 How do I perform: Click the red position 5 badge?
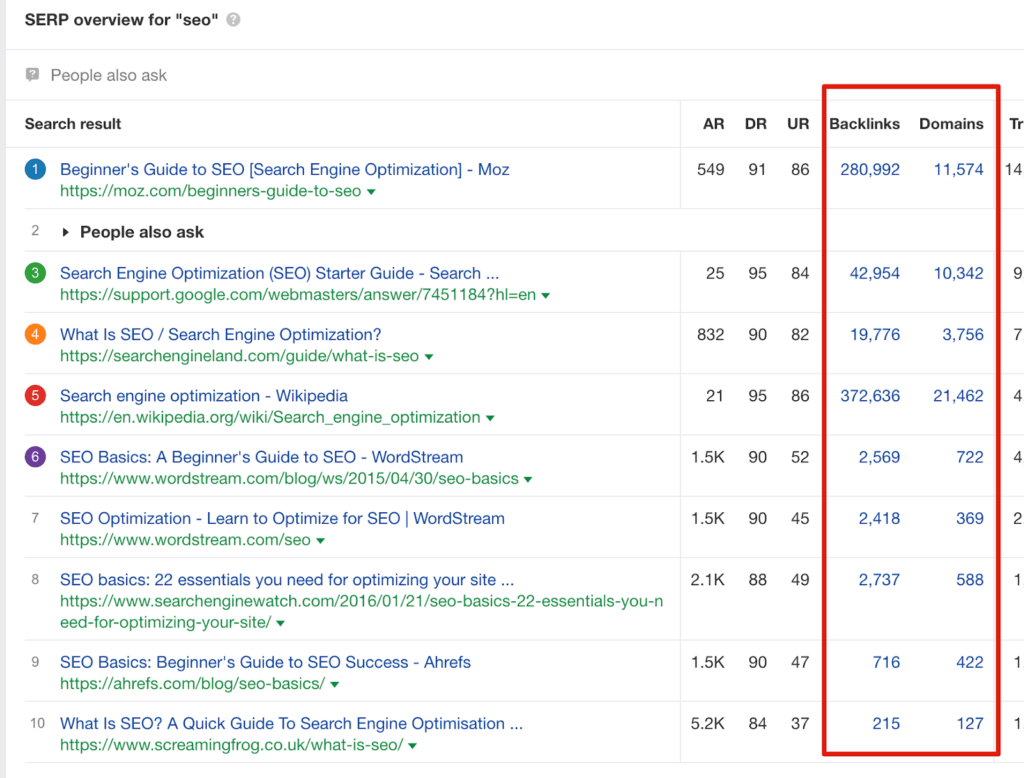click(x=35, y=396)
